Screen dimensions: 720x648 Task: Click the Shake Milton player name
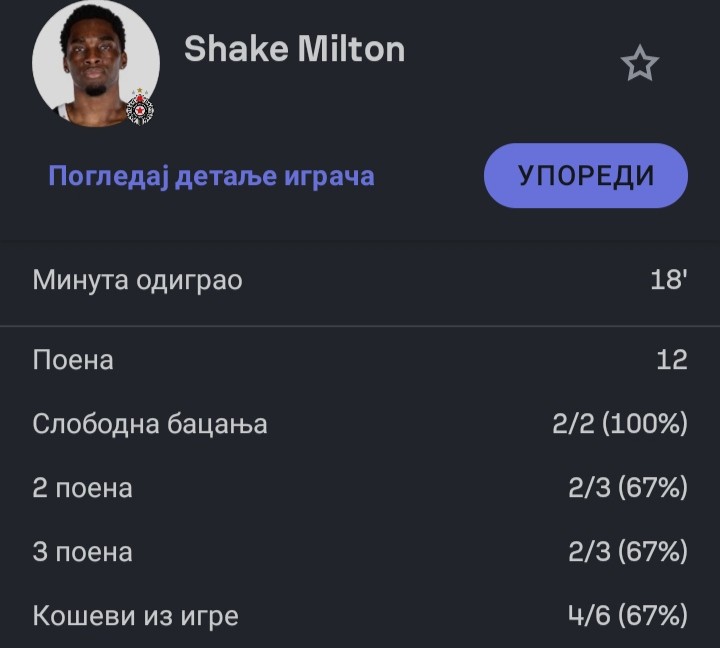(x=294, y=49)
